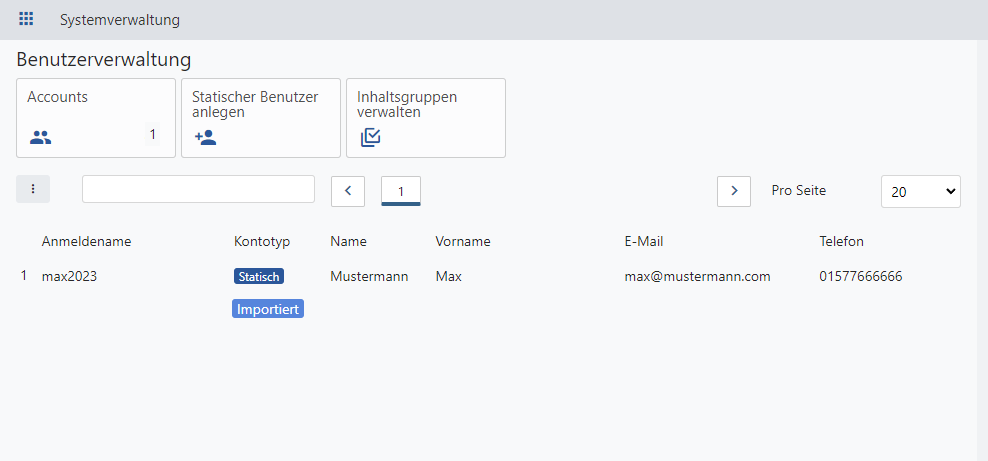Open Statischer Benutzer anlegen card

coord(261,118)
